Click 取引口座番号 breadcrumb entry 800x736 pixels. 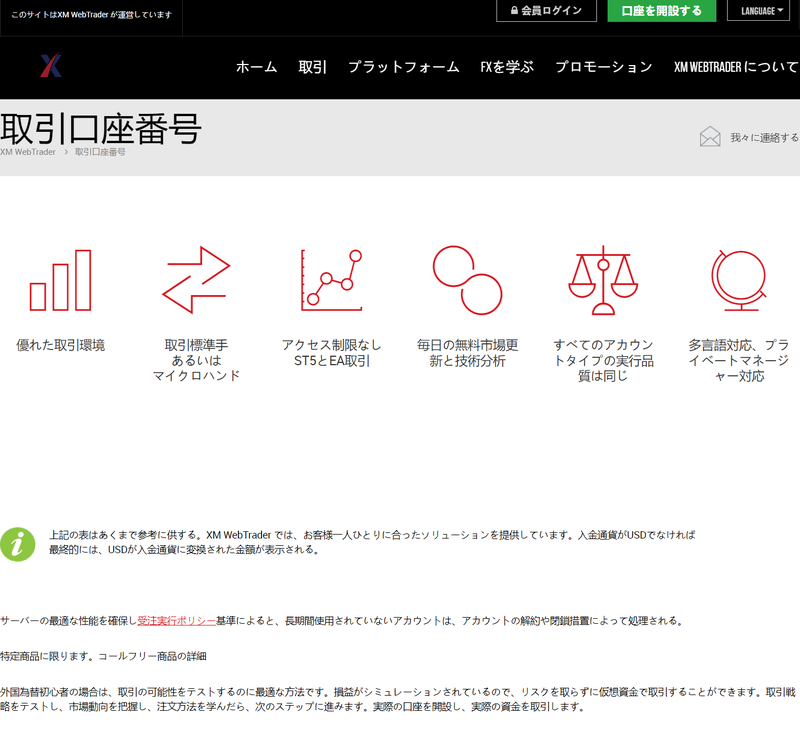100,152
